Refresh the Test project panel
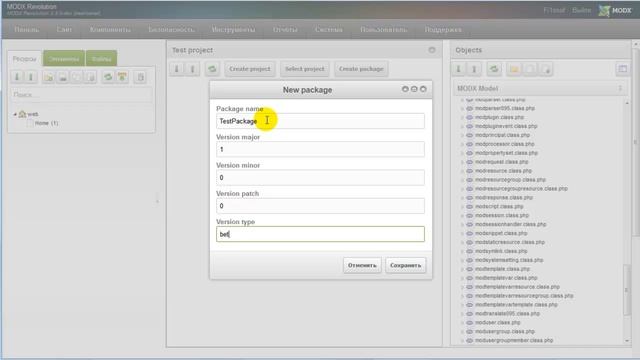 (212, 69)
